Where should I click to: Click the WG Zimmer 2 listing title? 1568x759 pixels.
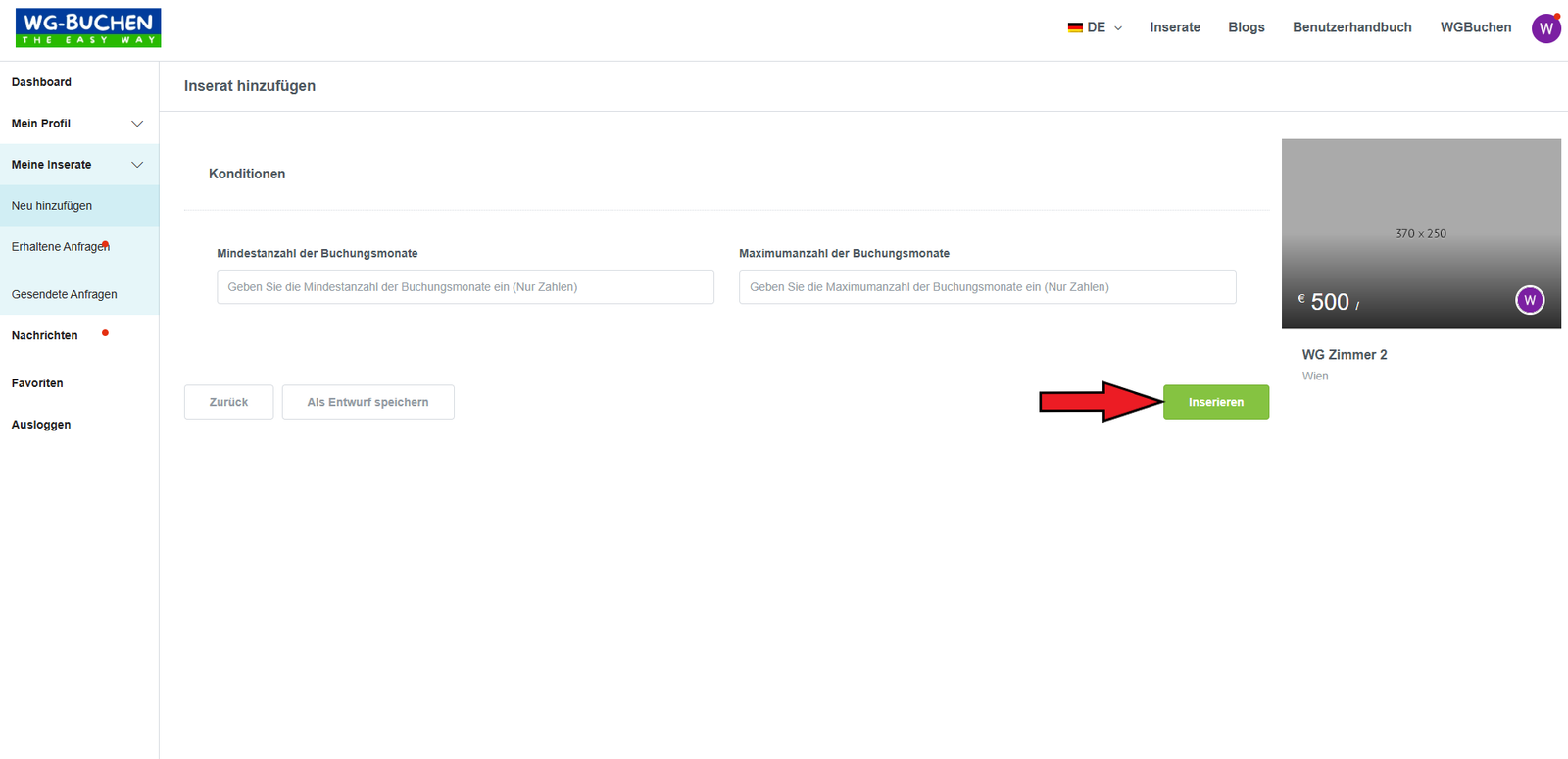coord(1345,355)
